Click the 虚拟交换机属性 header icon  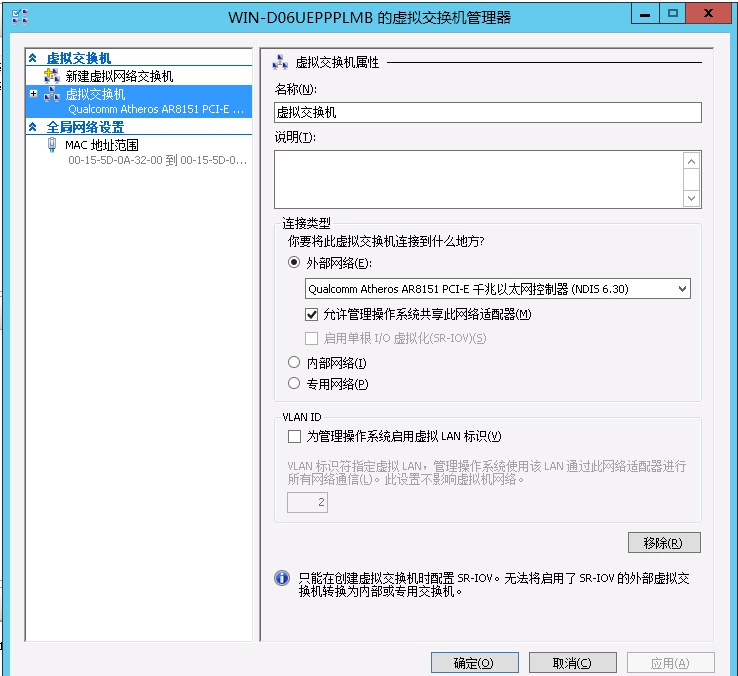click(x=281, y=62)
